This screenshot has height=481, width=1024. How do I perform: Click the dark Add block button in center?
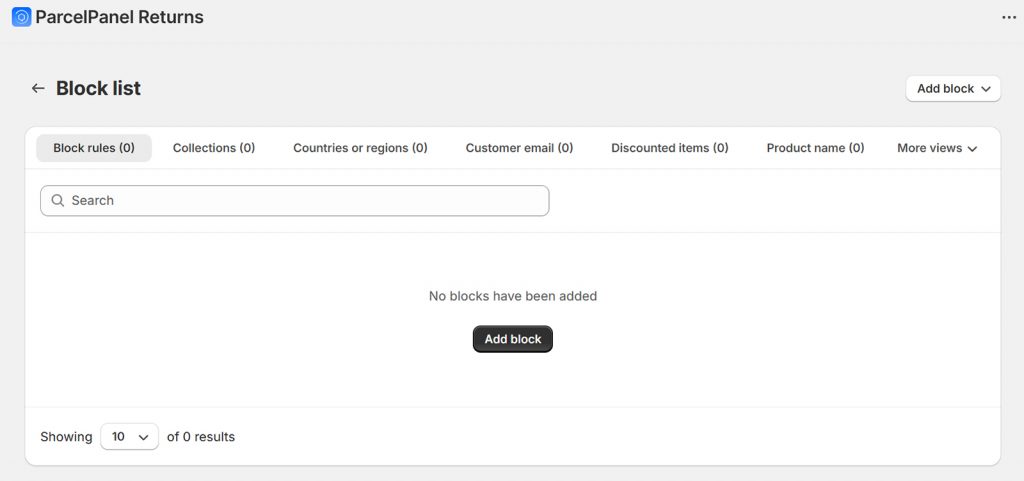[x=513, y=339]
